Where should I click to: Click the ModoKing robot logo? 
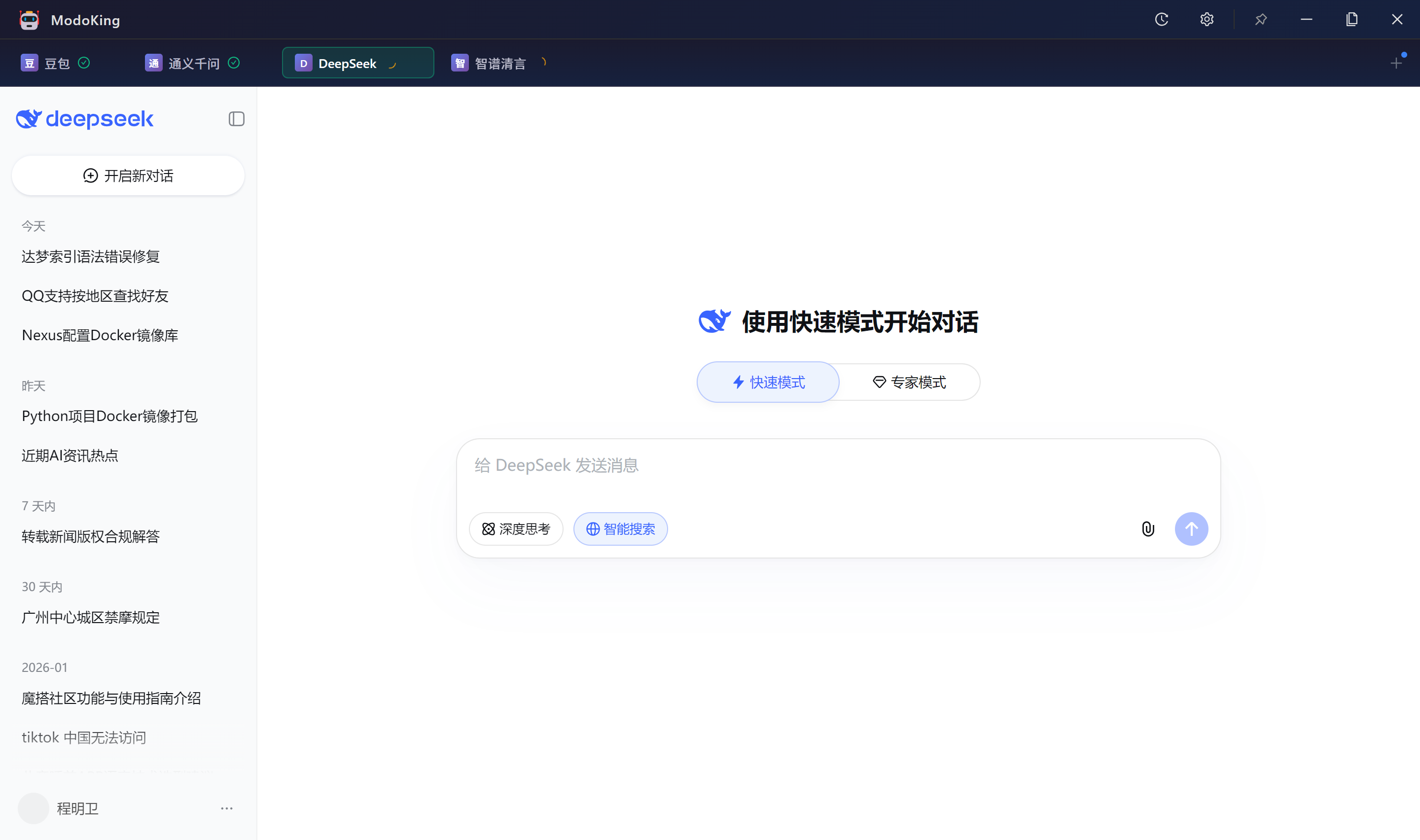(x=29, y=20)
